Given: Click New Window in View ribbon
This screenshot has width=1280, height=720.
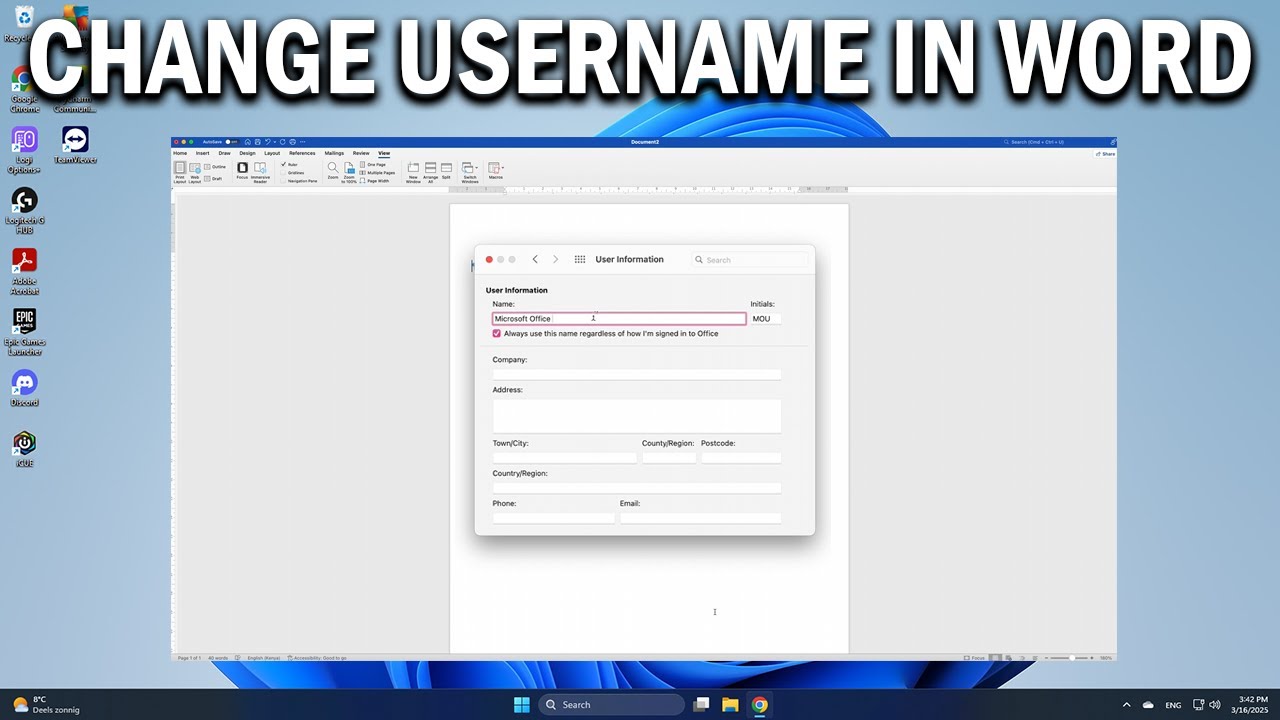Looking at the screenshot, I should coord(413,173).
